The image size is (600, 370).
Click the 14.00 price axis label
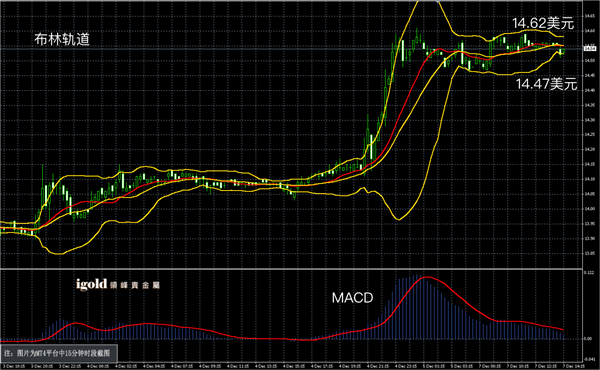[590, 209]
